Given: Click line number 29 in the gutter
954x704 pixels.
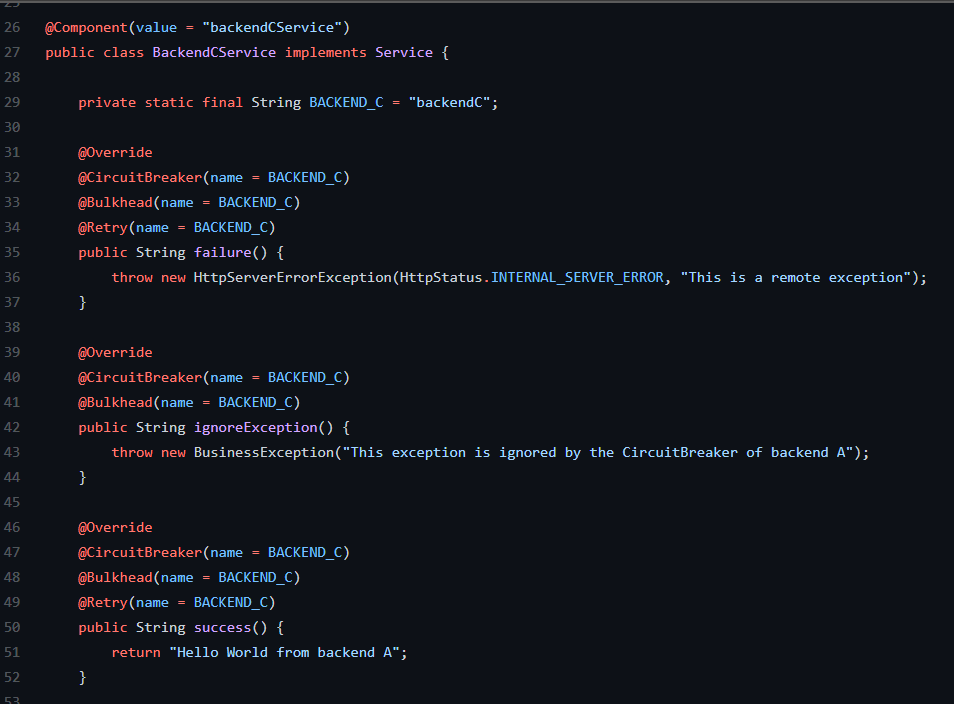Looking at the screenshot, I should pos(12,102).
